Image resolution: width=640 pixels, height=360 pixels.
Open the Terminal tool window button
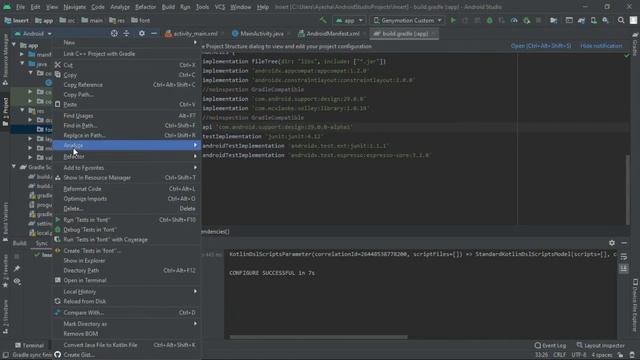tap(29, 345)
